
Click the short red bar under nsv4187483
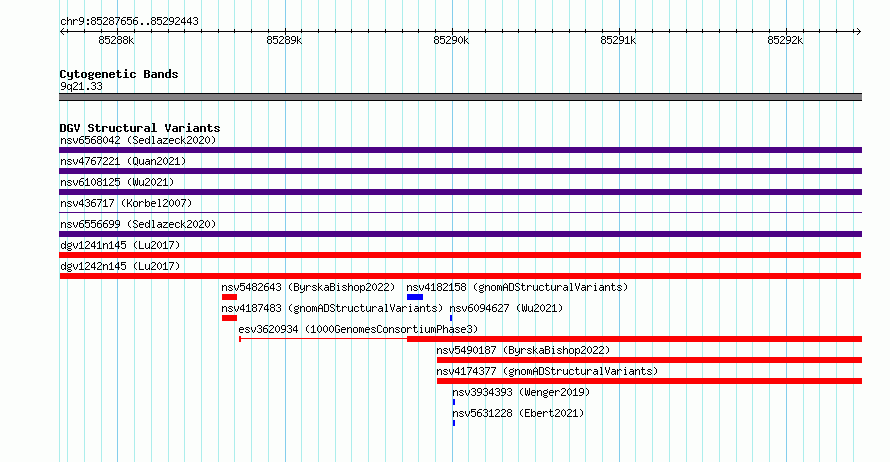tap(229, 318)
